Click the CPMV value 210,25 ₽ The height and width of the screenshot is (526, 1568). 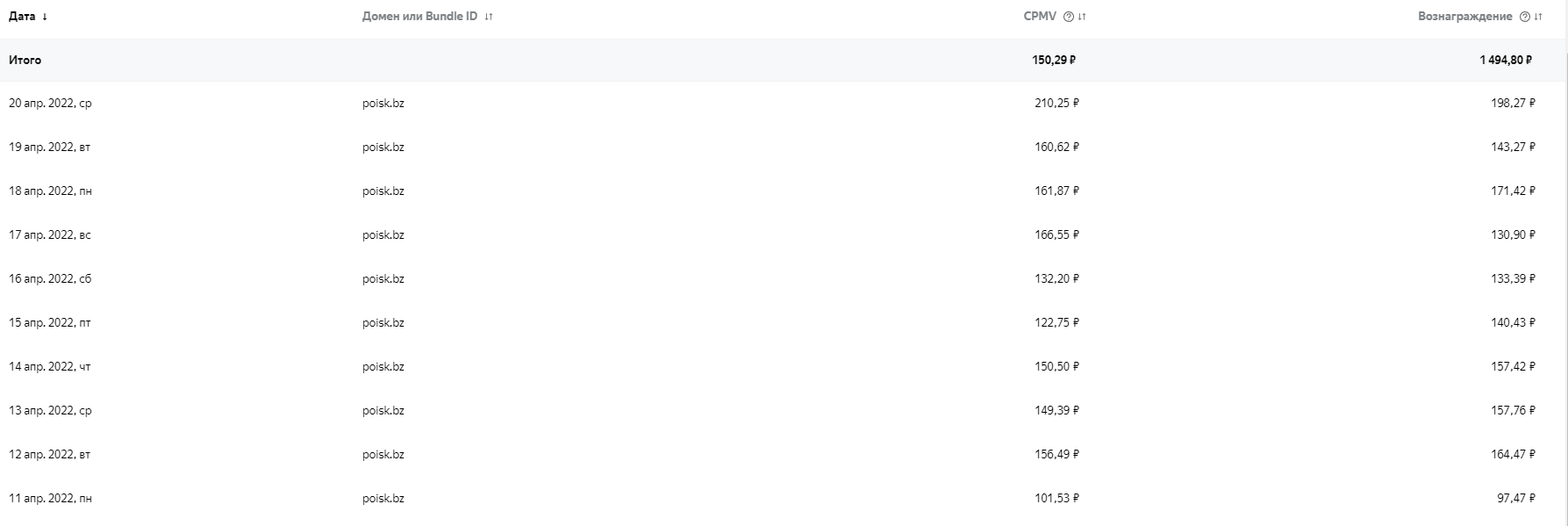click(x=1056, y=104)
